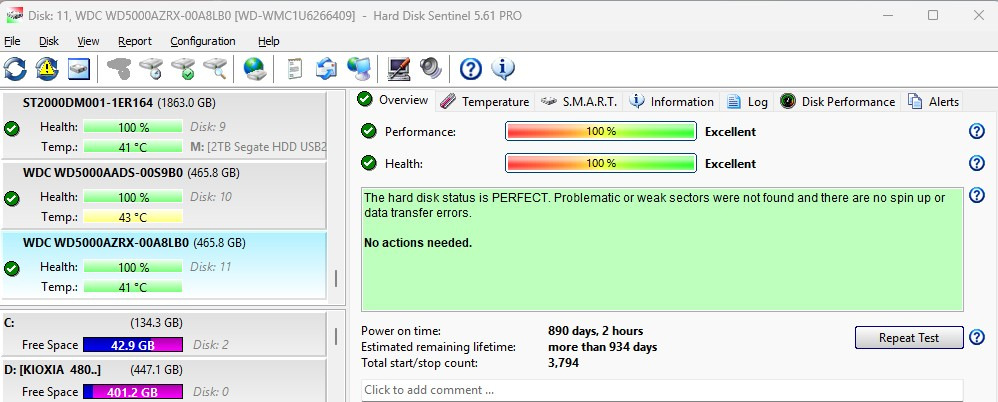Click help icon beside Performance rating
This screenshot has height=402, width=998.
(977, 132)
